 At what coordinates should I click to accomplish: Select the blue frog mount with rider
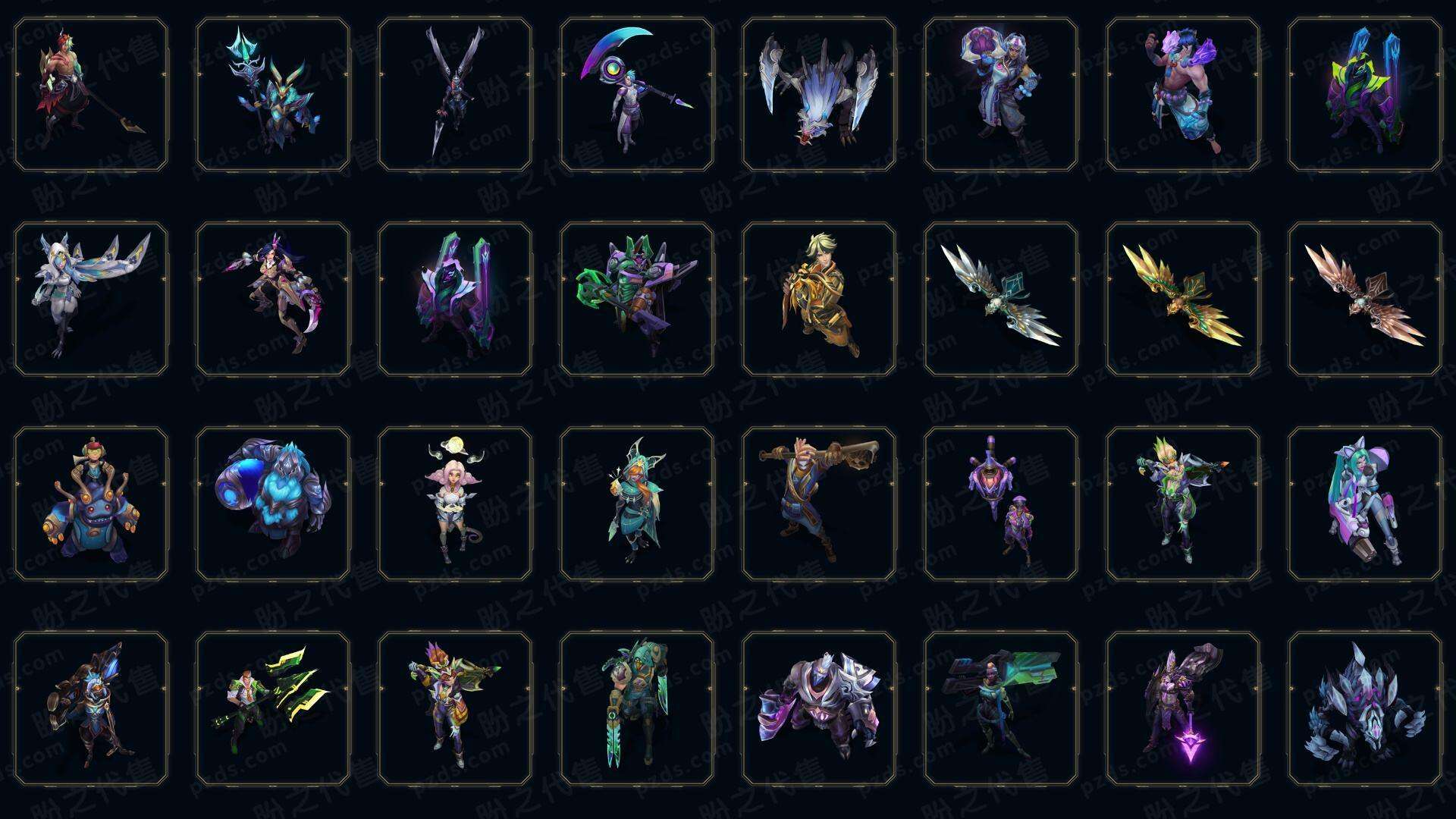[x=91, y=504]
